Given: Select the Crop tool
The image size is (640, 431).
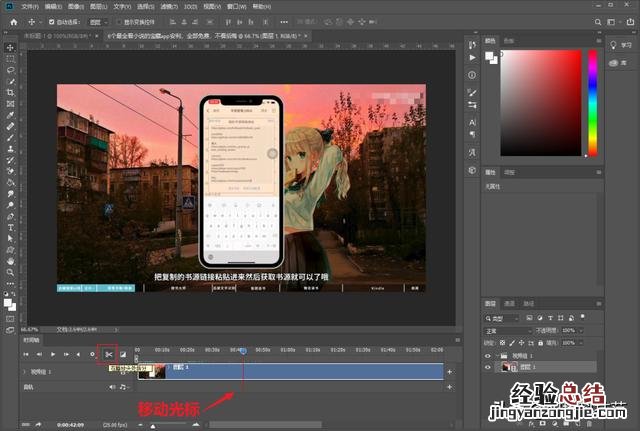Looking at the screenshot, I should pyautogui.click(x=11, y=92).
